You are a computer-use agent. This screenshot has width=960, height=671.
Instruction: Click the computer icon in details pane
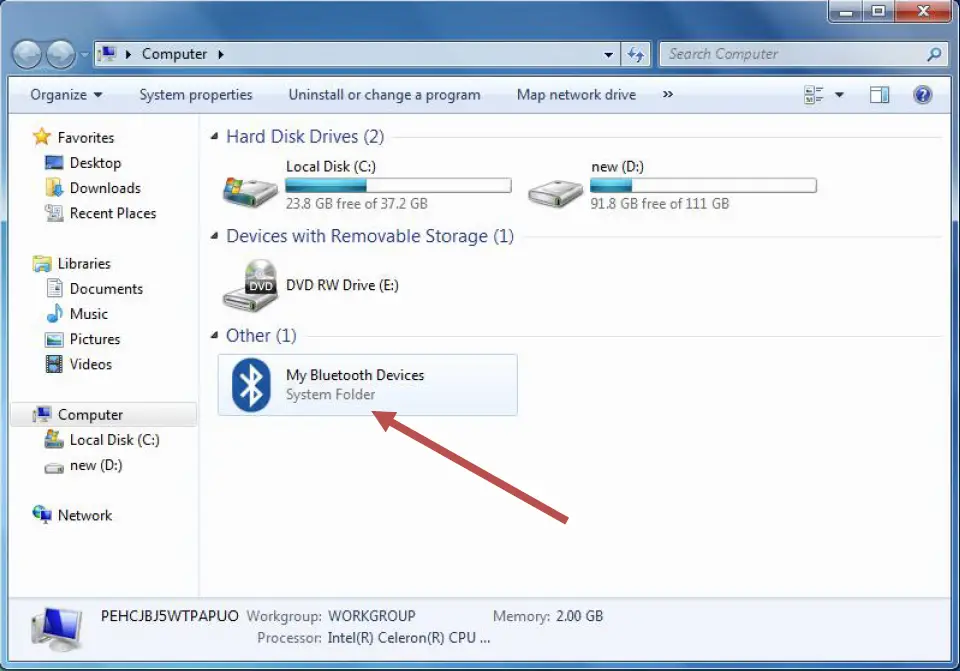pyautogui.click(x=57, y=629)
